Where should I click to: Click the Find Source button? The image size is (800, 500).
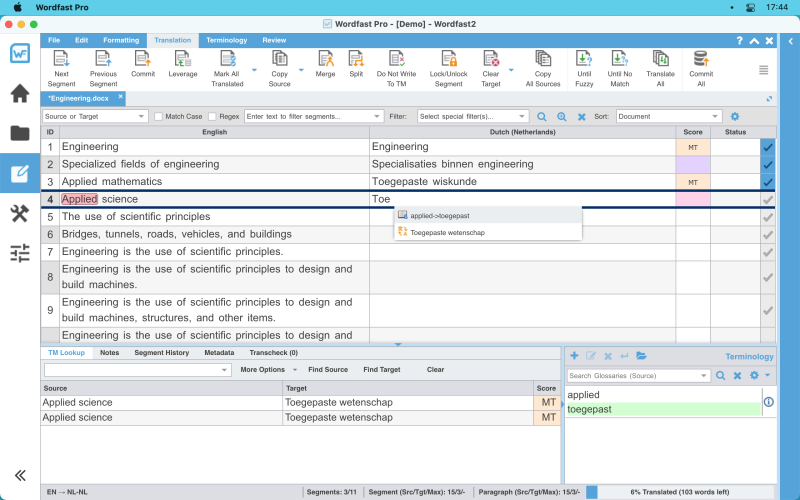[x=328, y=369]
